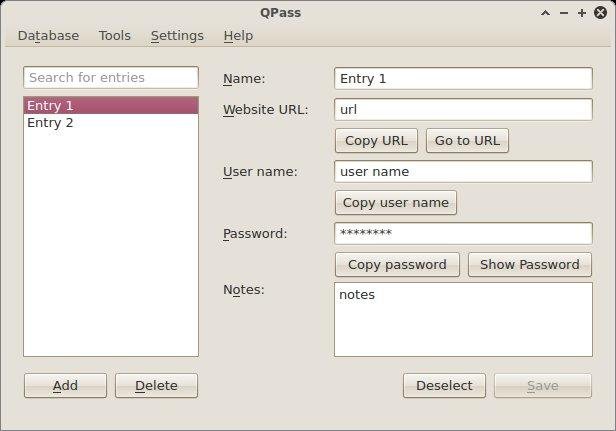Click the User name field
This screenshot has width=616, height=431.
[x=463, y=171]
